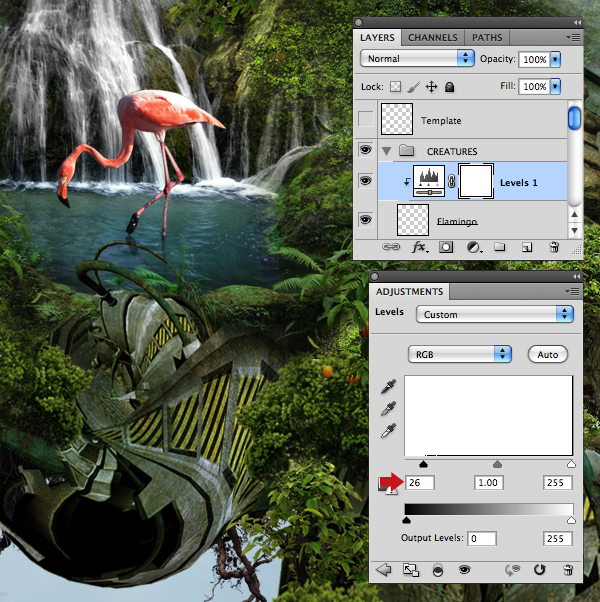
Task: Click the Lock all padlock icon
Action: pyautogui.click(x=450, y=87)
